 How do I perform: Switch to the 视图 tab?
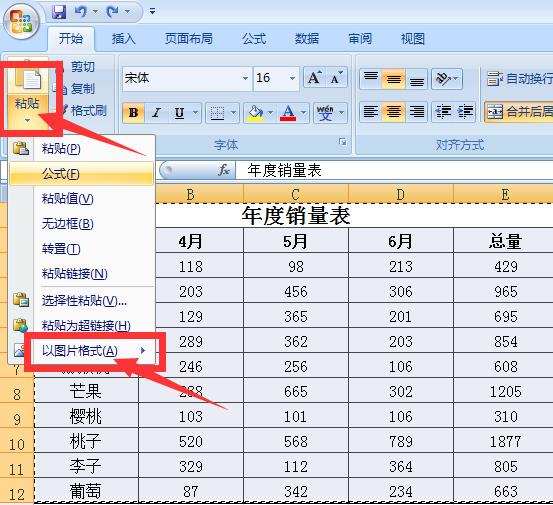click(x=413, y=38)
